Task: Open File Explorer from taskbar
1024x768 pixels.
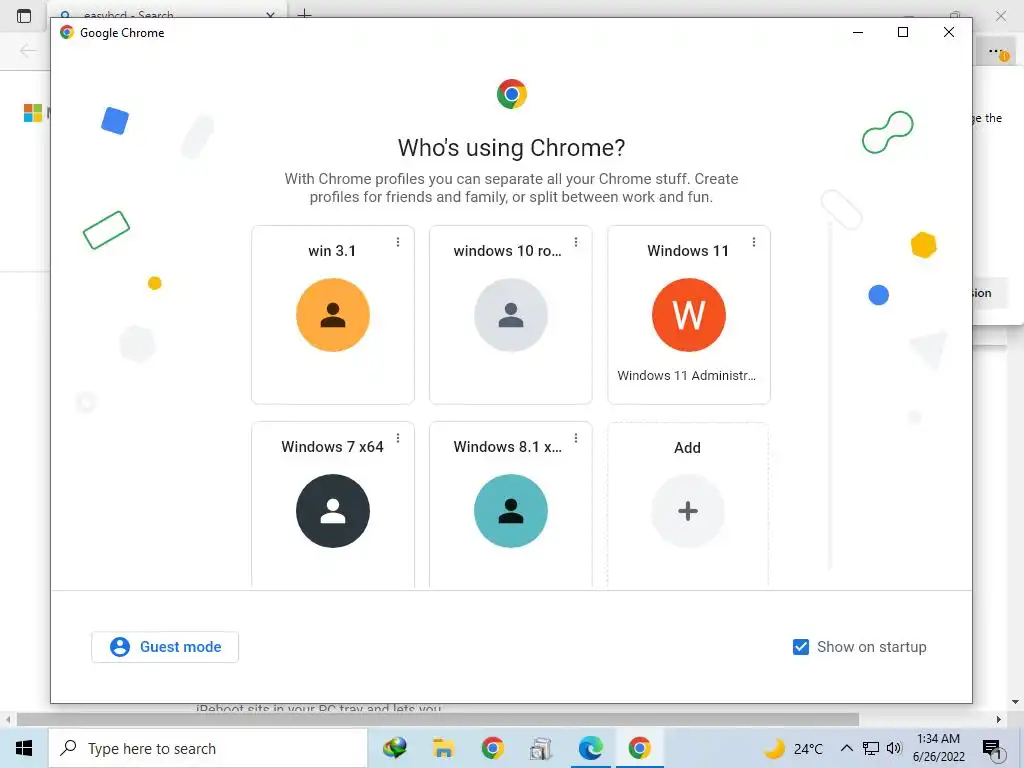Action: [443, 748]
